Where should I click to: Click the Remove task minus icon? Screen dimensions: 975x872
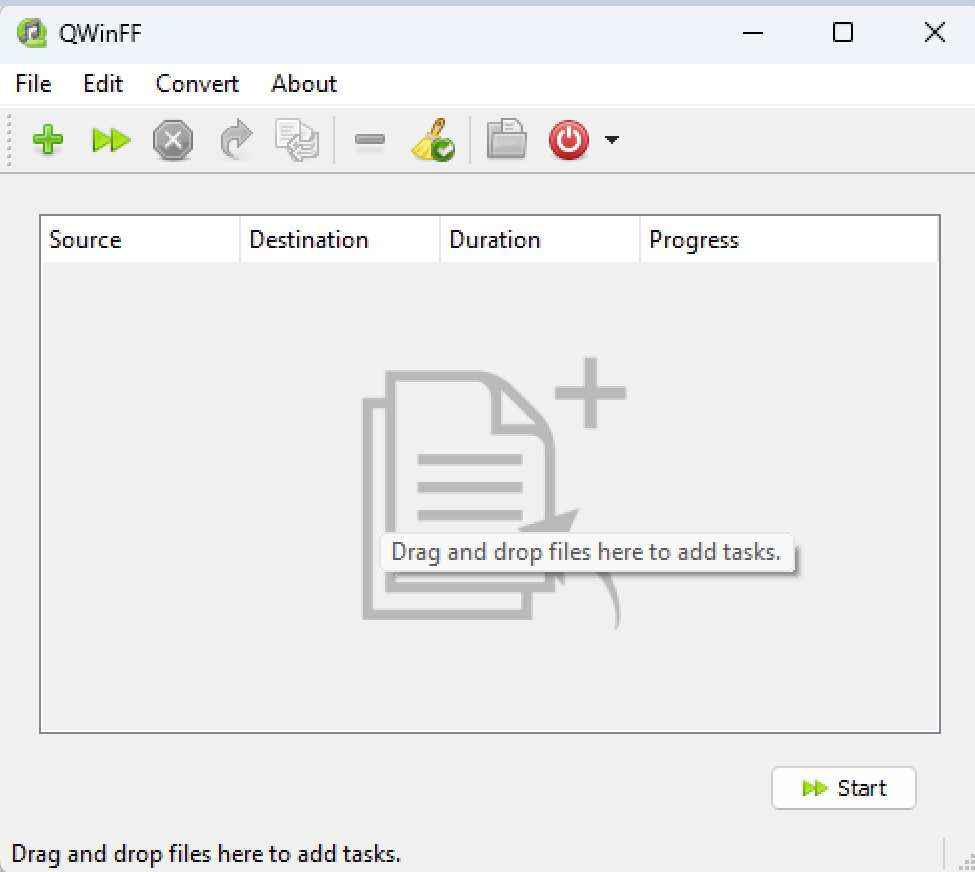(x=370, y=140)
